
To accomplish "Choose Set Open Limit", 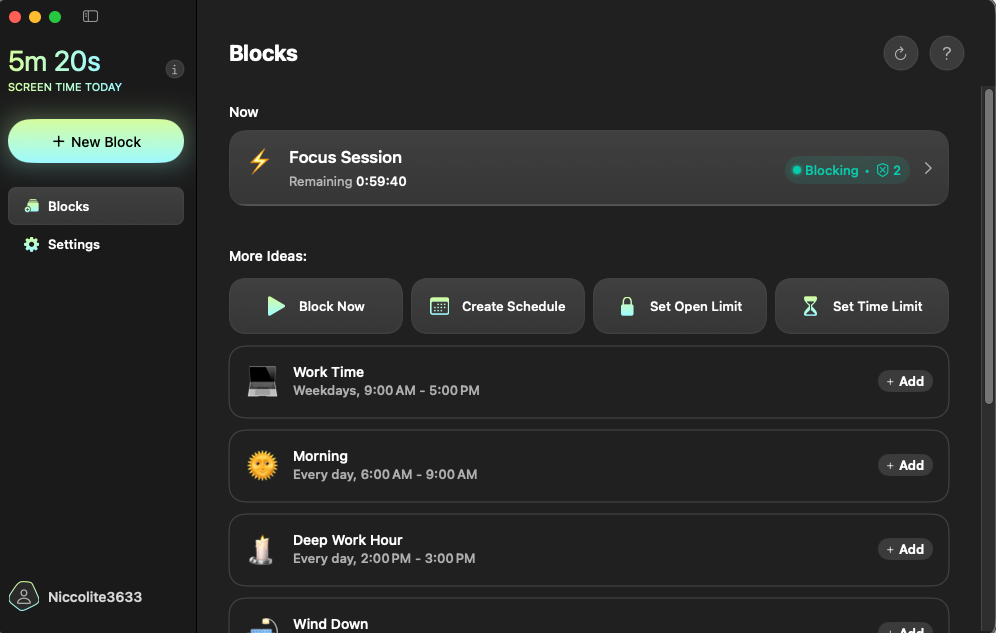I will point(680,306).
